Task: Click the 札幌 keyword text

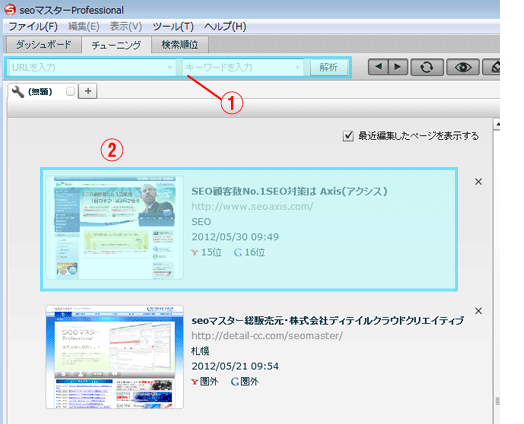Action: (x=200, y=351)
